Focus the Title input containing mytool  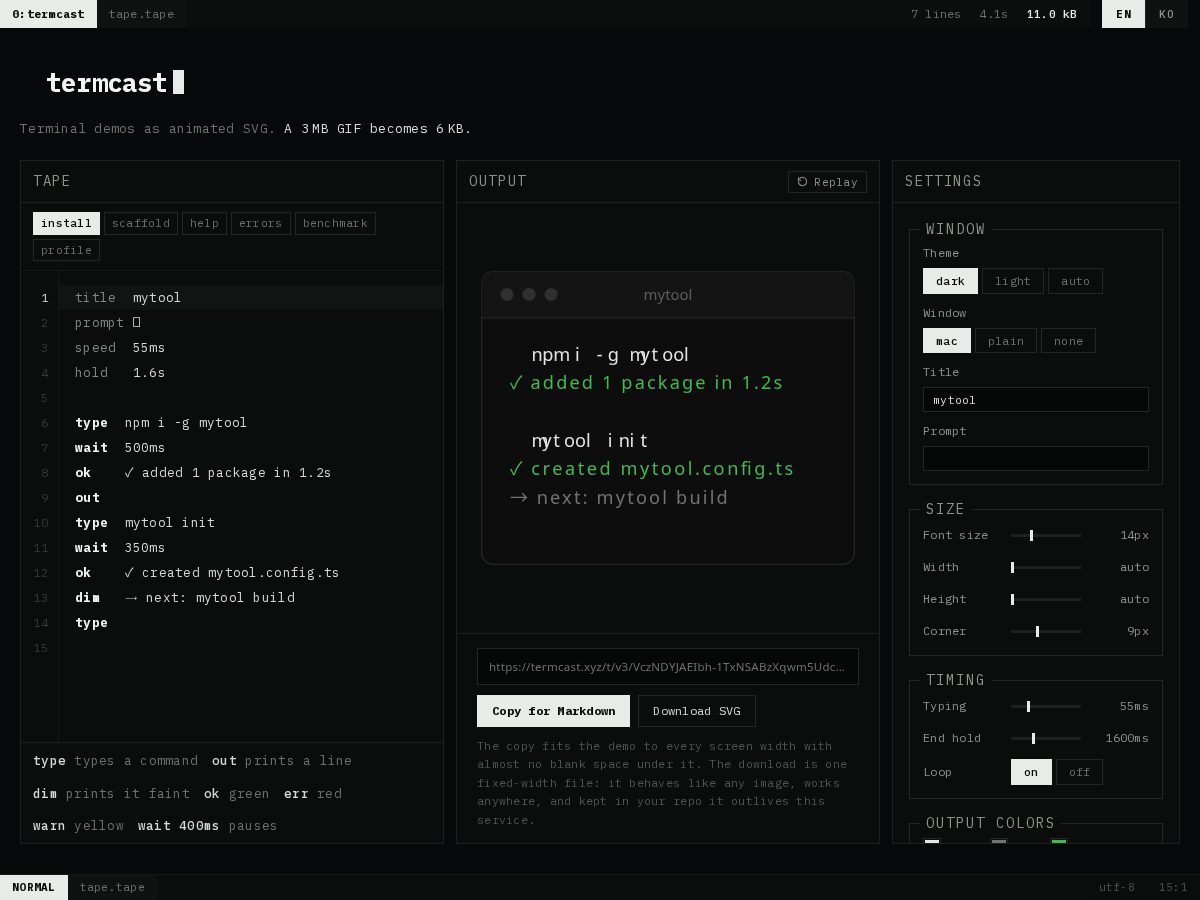click(x=1035, y=400)
